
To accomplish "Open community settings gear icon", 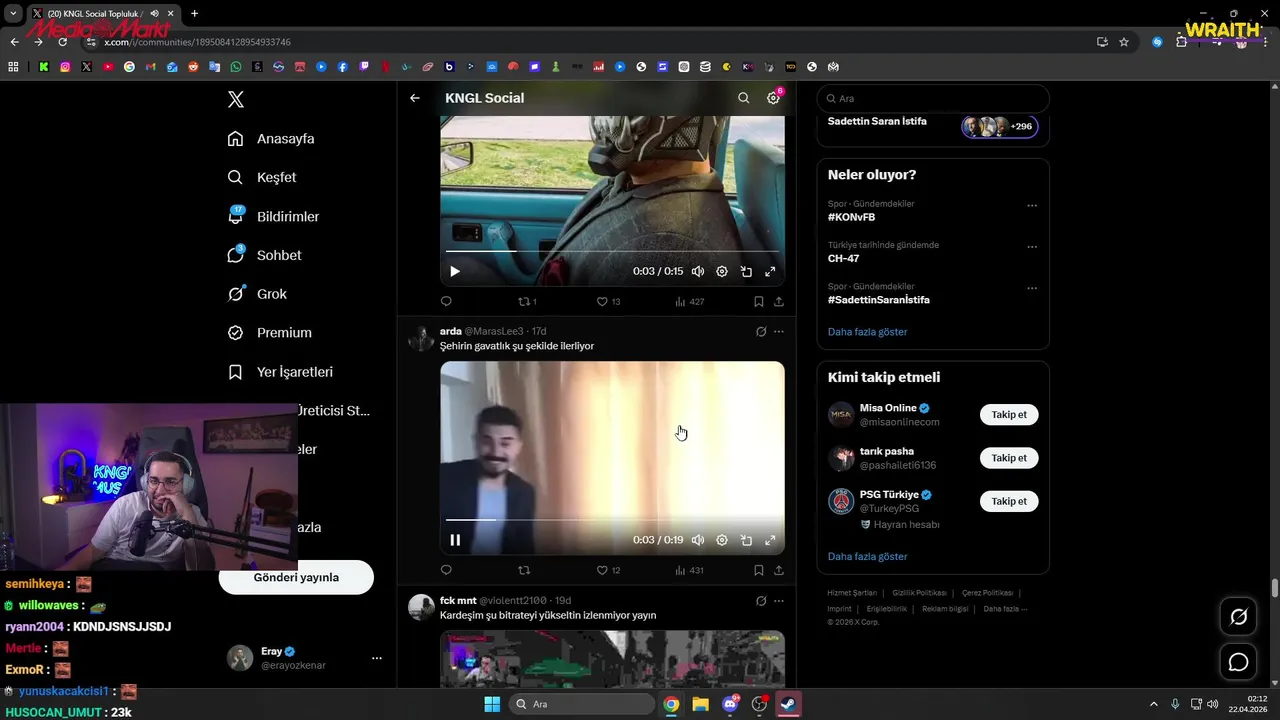I will pyautogui.click(x=773, y=98).
